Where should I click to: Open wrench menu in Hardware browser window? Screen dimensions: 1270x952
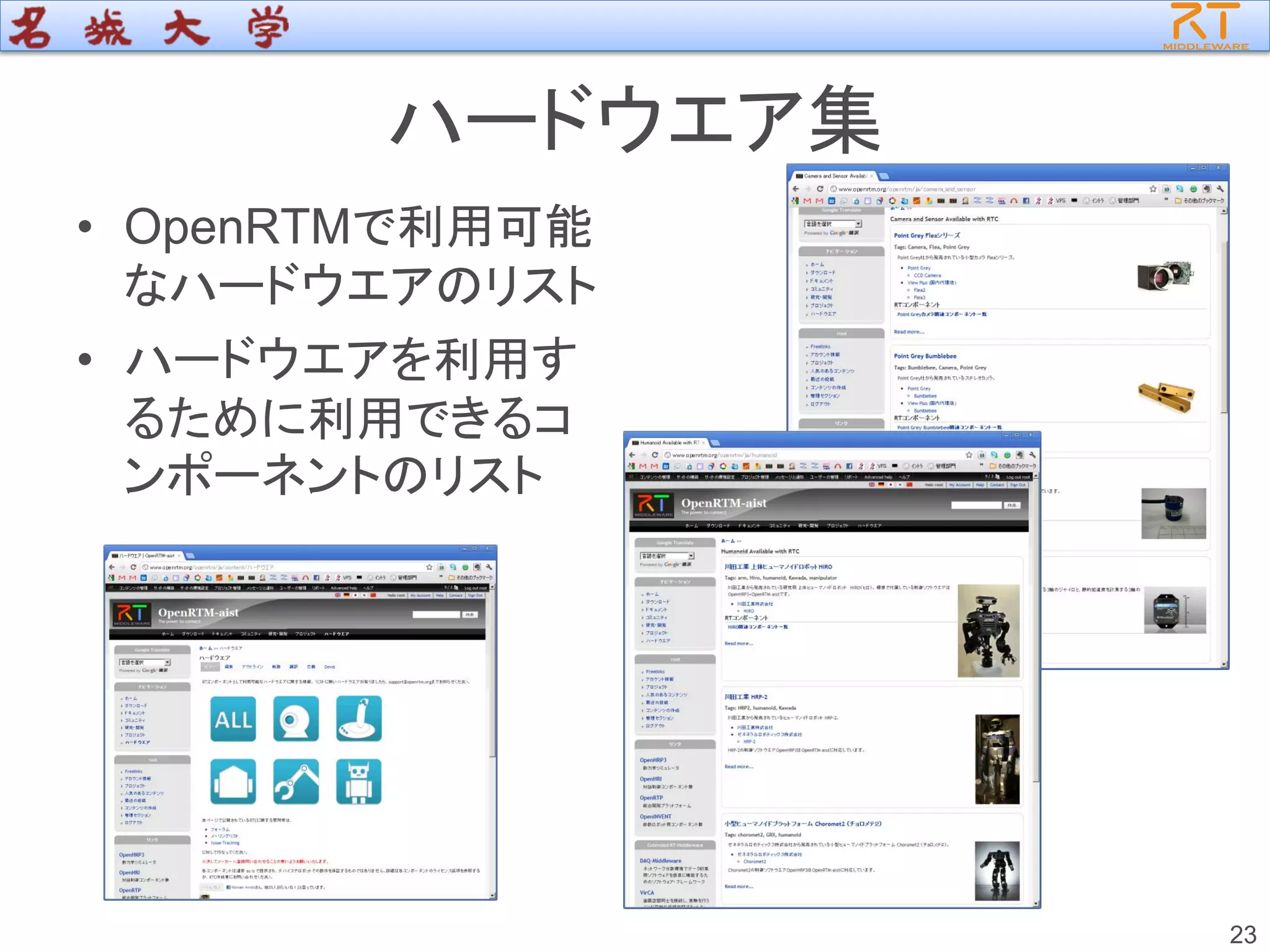coord(489,567)
